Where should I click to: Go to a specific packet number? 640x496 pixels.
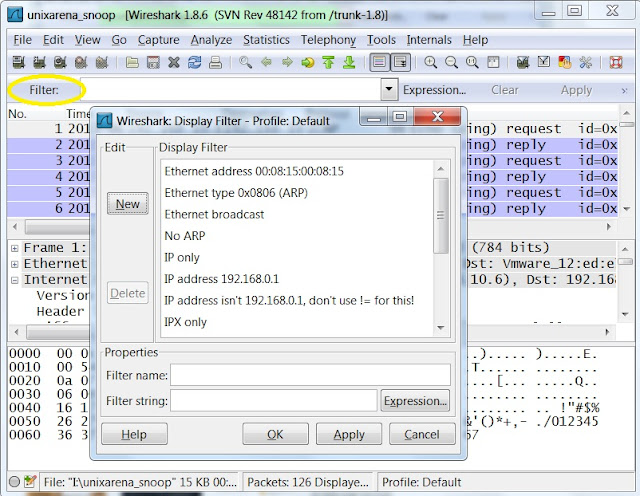308,62
